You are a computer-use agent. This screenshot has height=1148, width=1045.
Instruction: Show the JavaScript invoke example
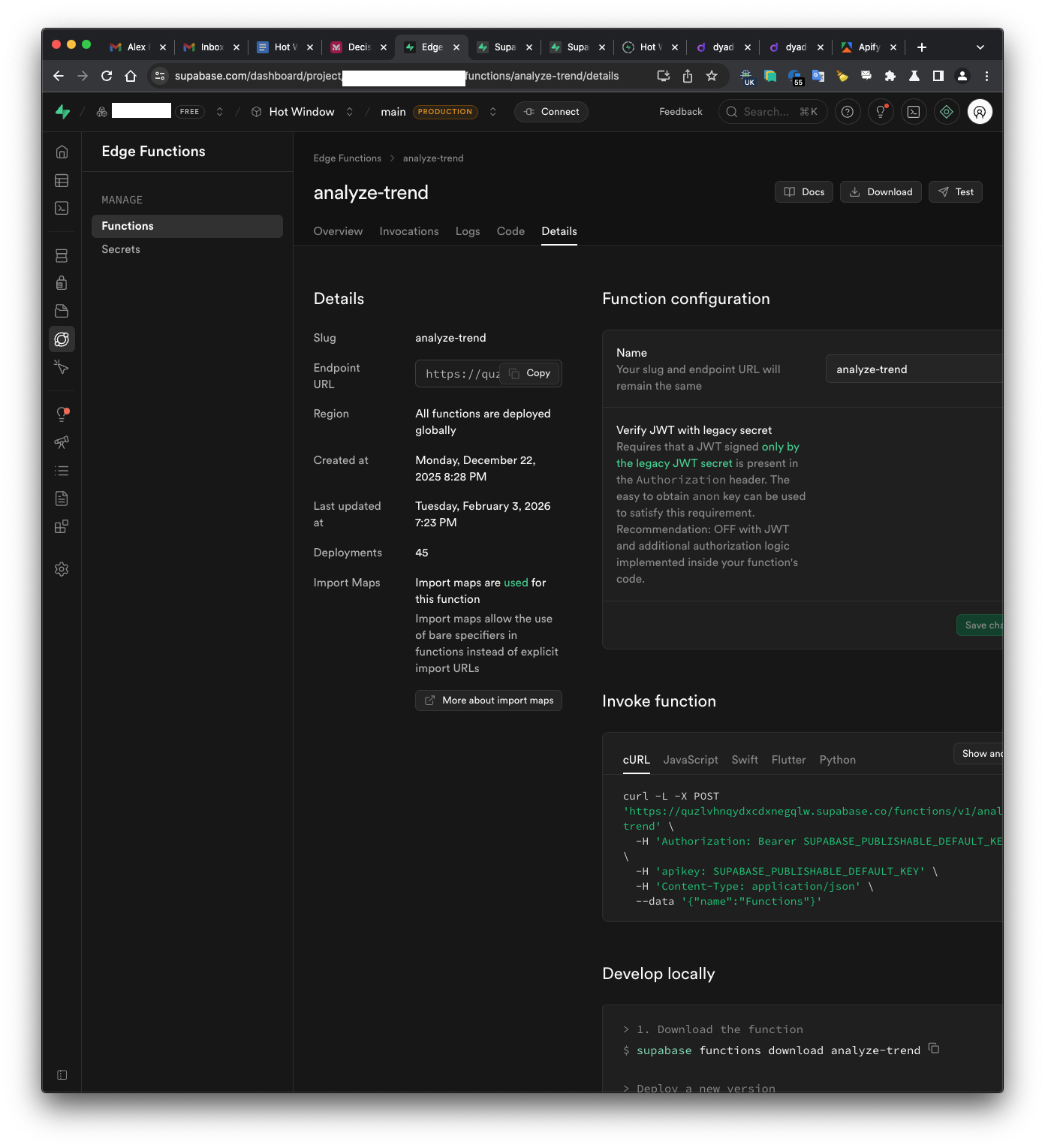[x=691, y=760]
